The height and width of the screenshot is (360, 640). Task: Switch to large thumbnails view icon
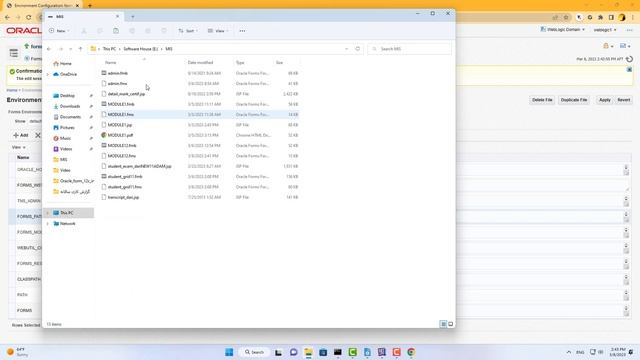tap(451, 324)
